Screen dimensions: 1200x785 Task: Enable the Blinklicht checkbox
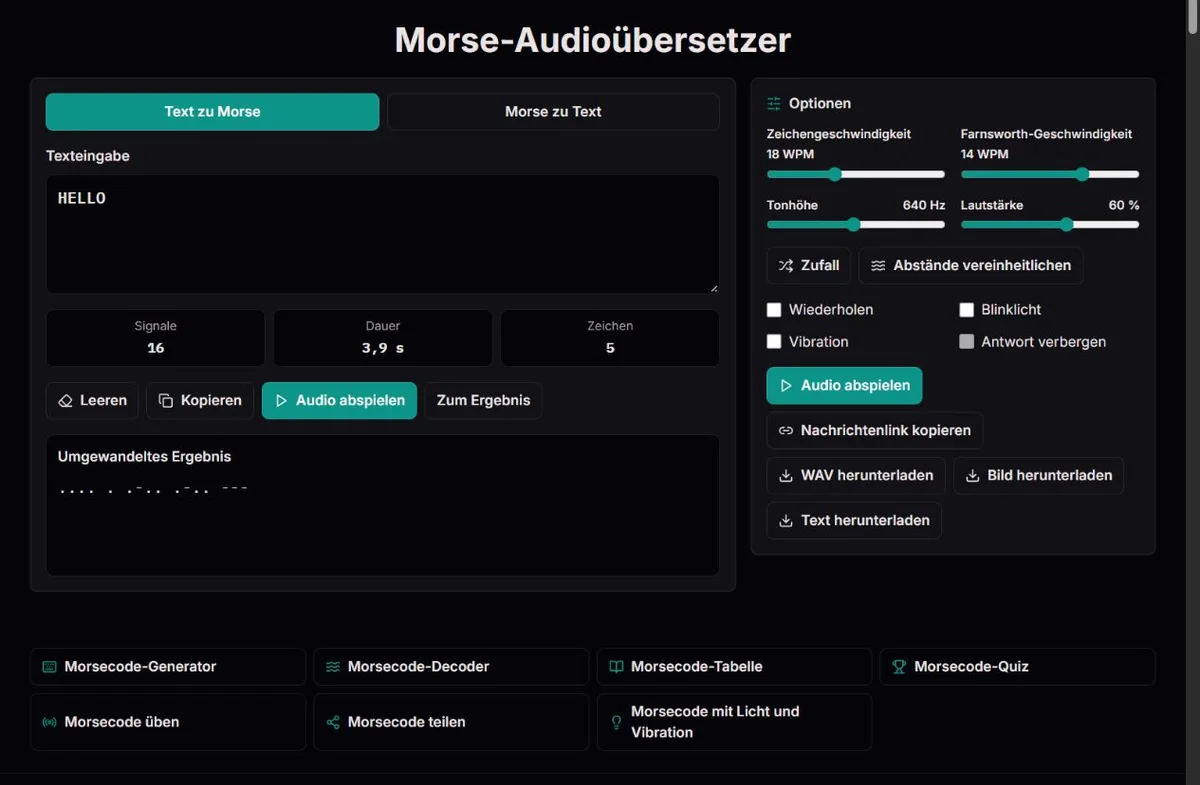[967, 310]
